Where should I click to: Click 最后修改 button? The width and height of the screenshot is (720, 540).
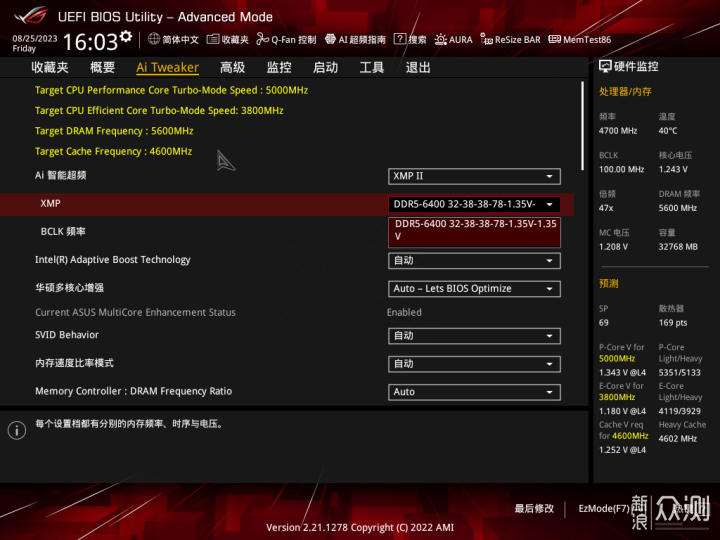[534, 508]
